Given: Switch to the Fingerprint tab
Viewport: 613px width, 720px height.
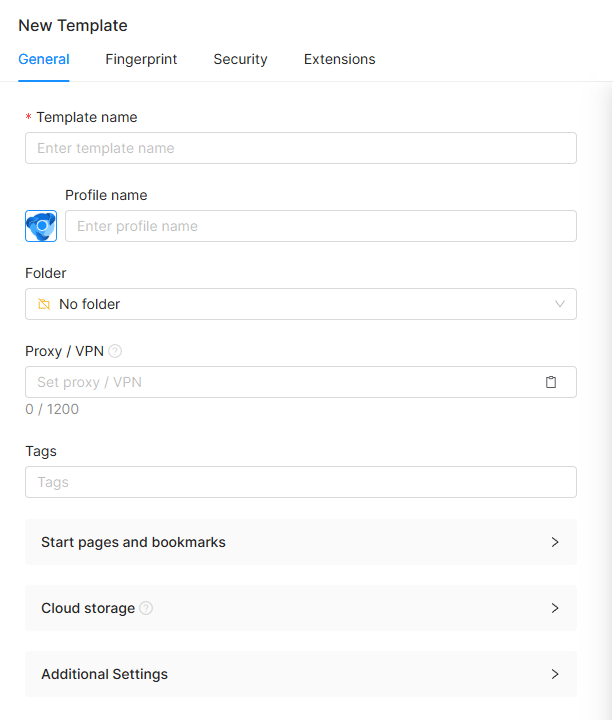Looking at the screenshot, I should pyautogui.click(x=141, y=59).
